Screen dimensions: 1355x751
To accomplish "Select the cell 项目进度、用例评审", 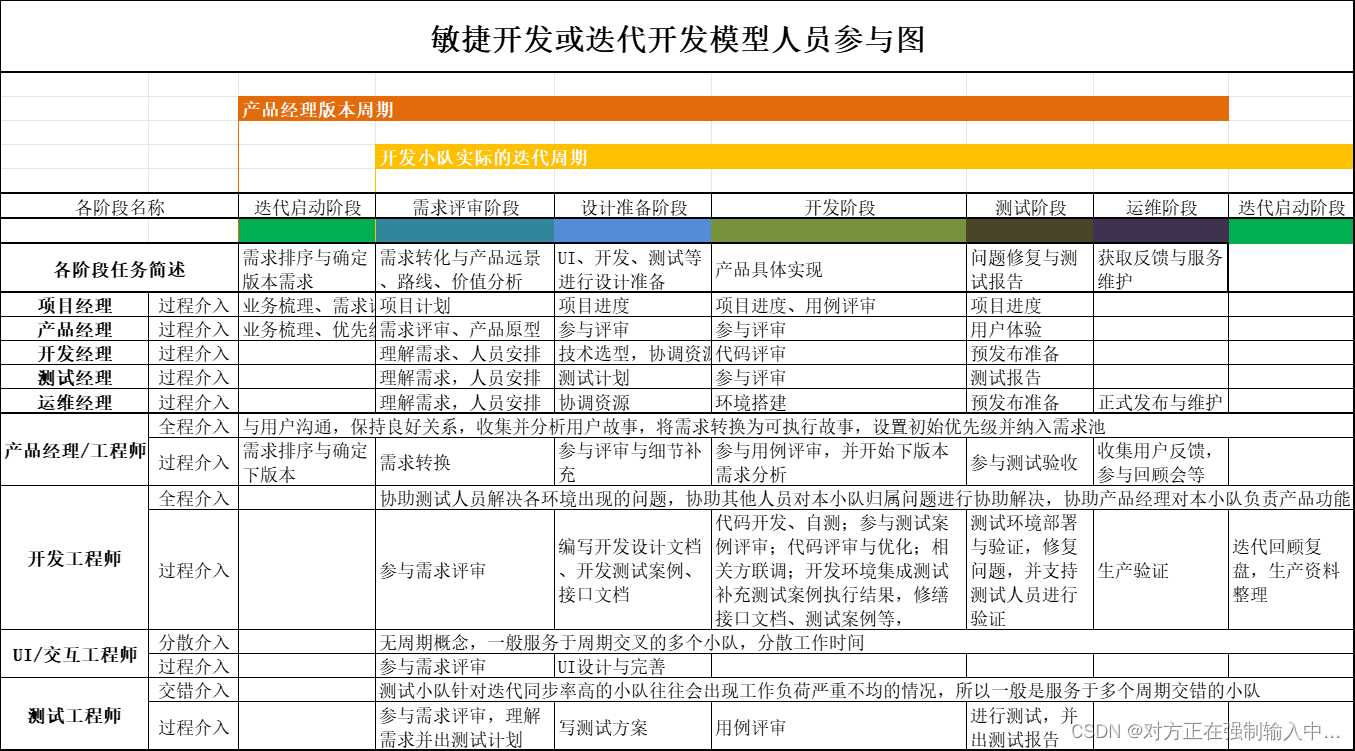I will (840, 306).
